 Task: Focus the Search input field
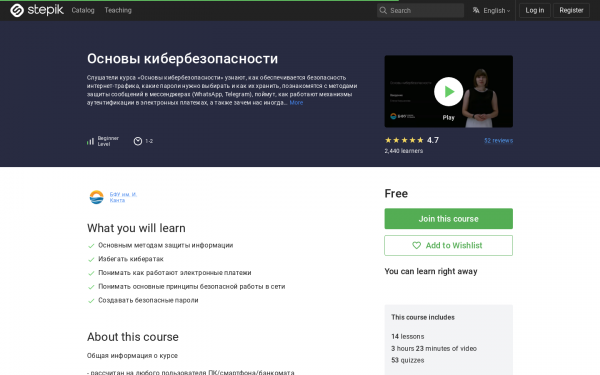420,10
